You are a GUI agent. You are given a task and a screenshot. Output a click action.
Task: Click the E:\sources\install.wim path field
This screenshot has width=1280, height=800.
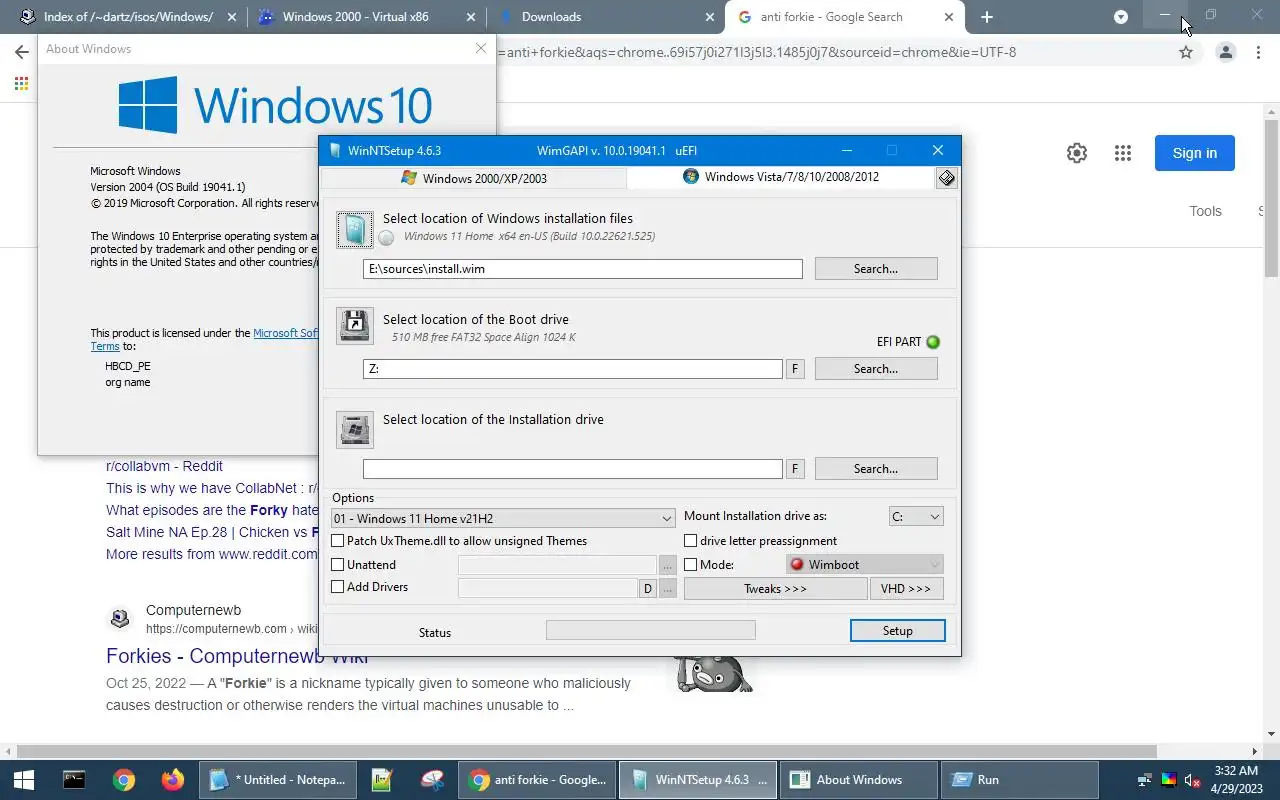pos(583,269)
